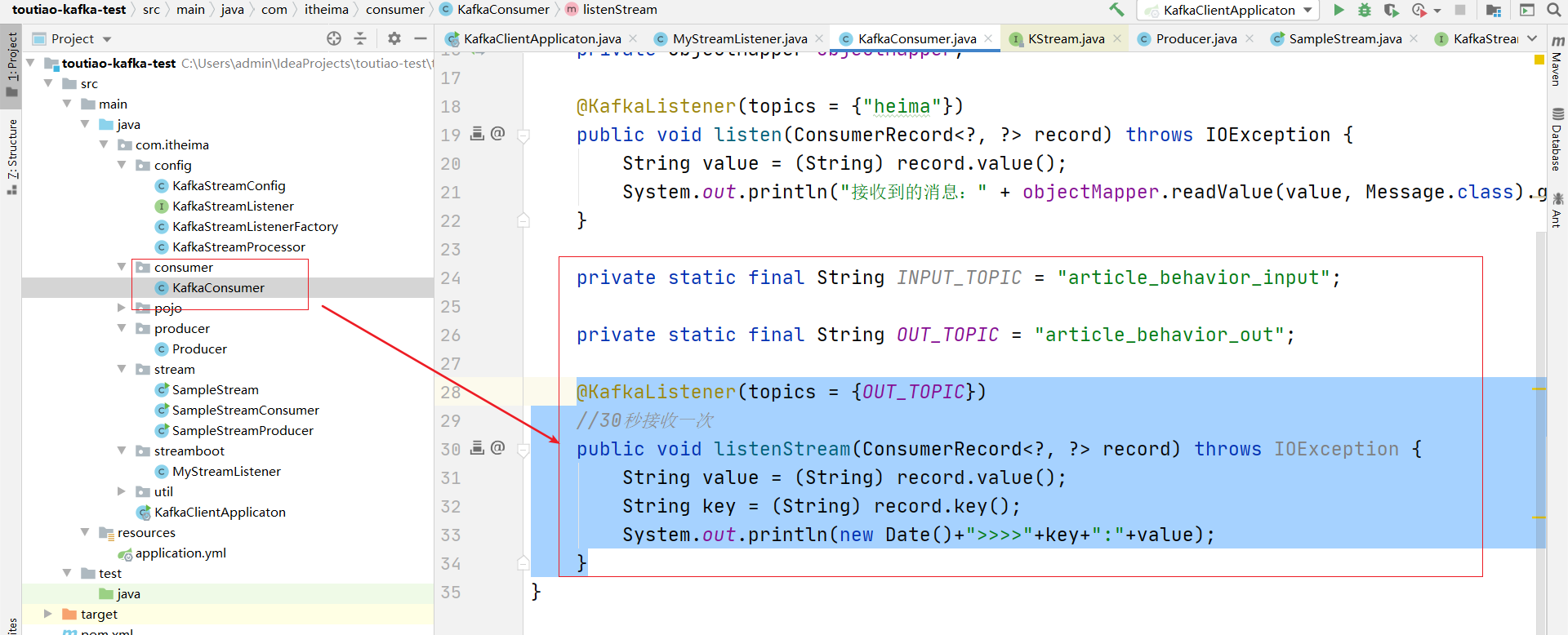
Task: Click the collapse all icon in Project panel
Action: pyautogui.click(x=360, y=38)
